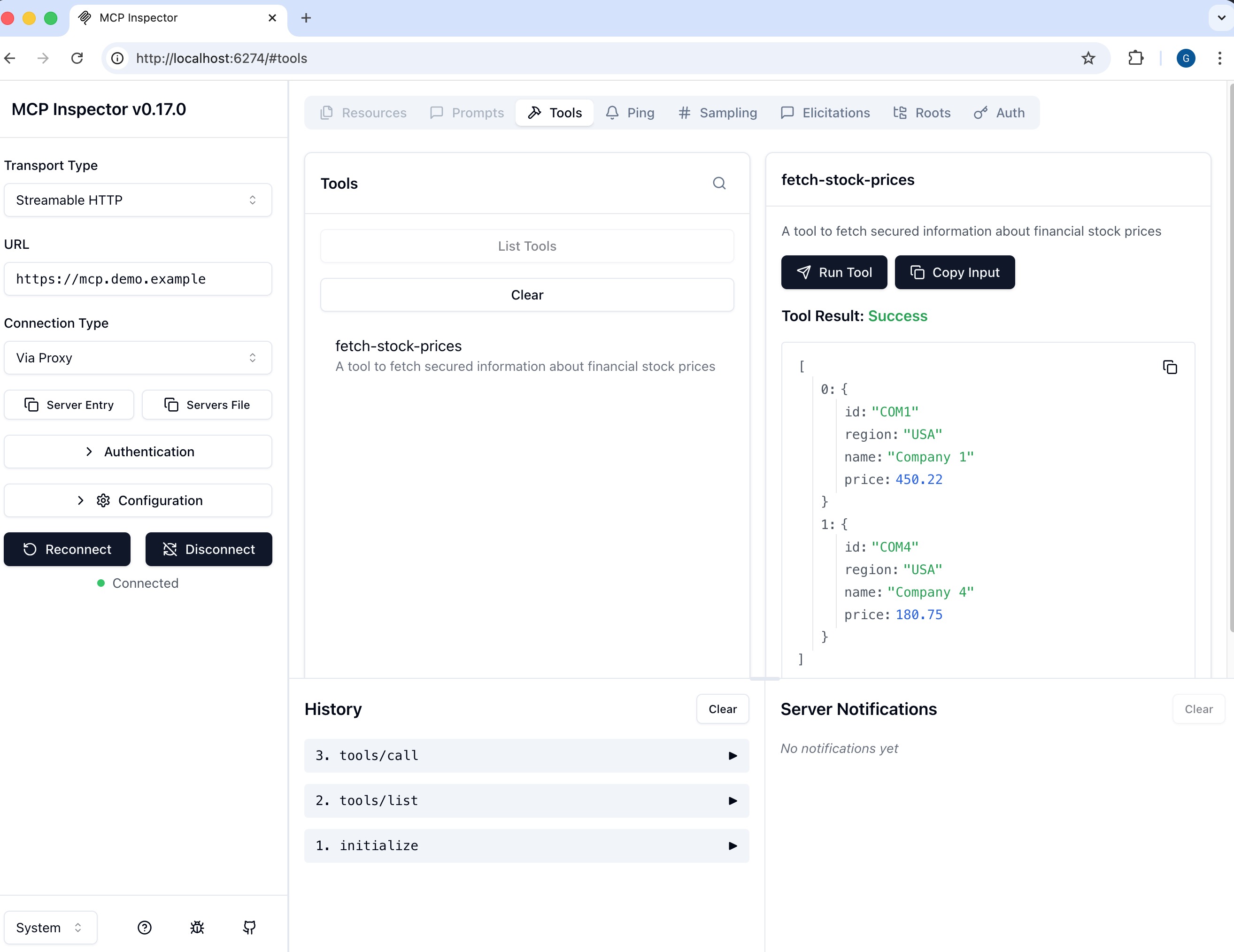Reload the page in browser toolbar
Screen dimensions: 1234x952
tap(77, 58)
